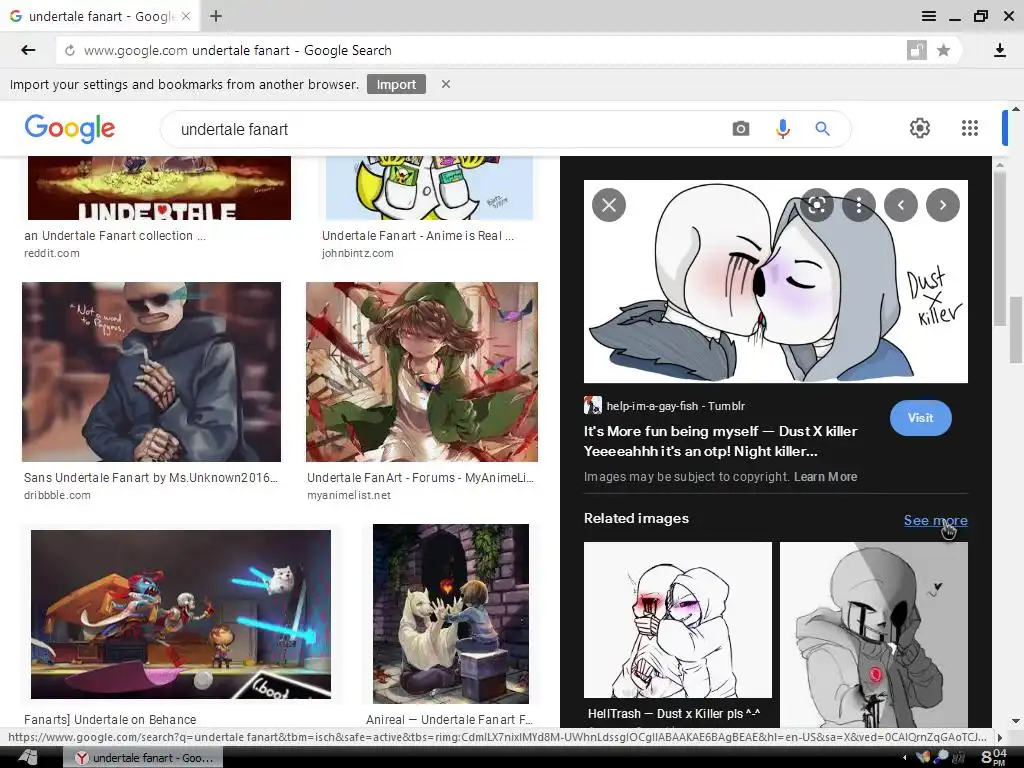Click the taskbar clock

(995, 757)
